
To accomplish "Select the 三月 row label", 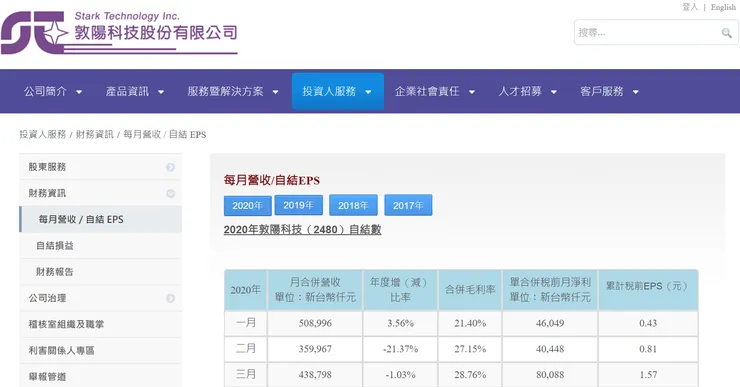I will tap(246, 374).
